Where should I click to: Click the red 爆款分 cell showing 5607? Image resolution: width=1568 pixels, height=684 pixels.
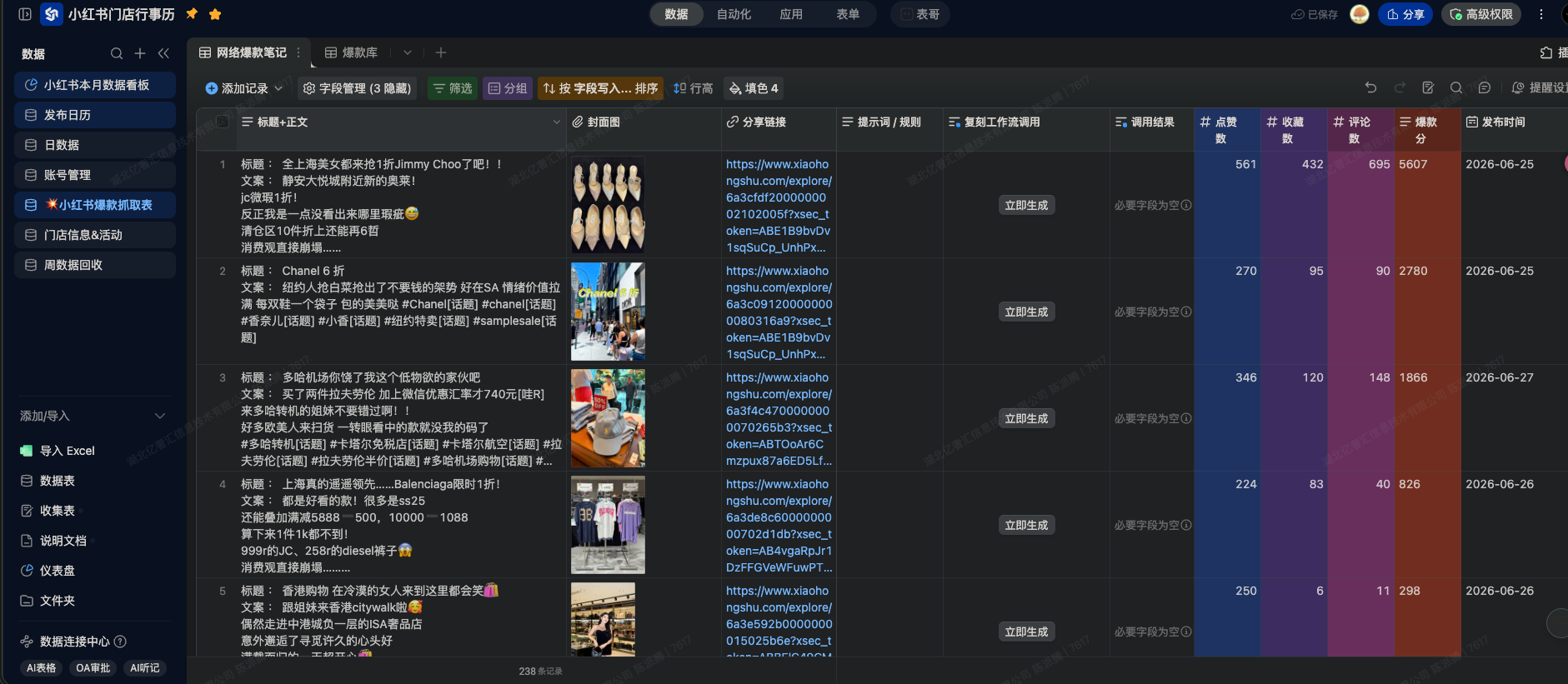[1427, 204]
